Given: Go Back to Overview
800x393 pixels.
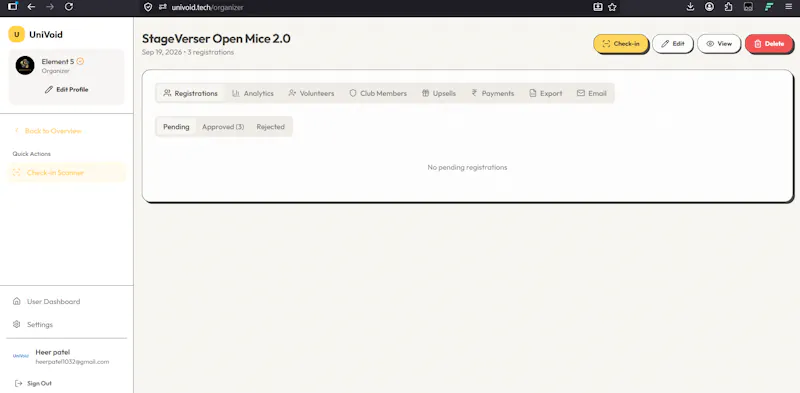Looking at the screenshot, I should tap(48, 131).
